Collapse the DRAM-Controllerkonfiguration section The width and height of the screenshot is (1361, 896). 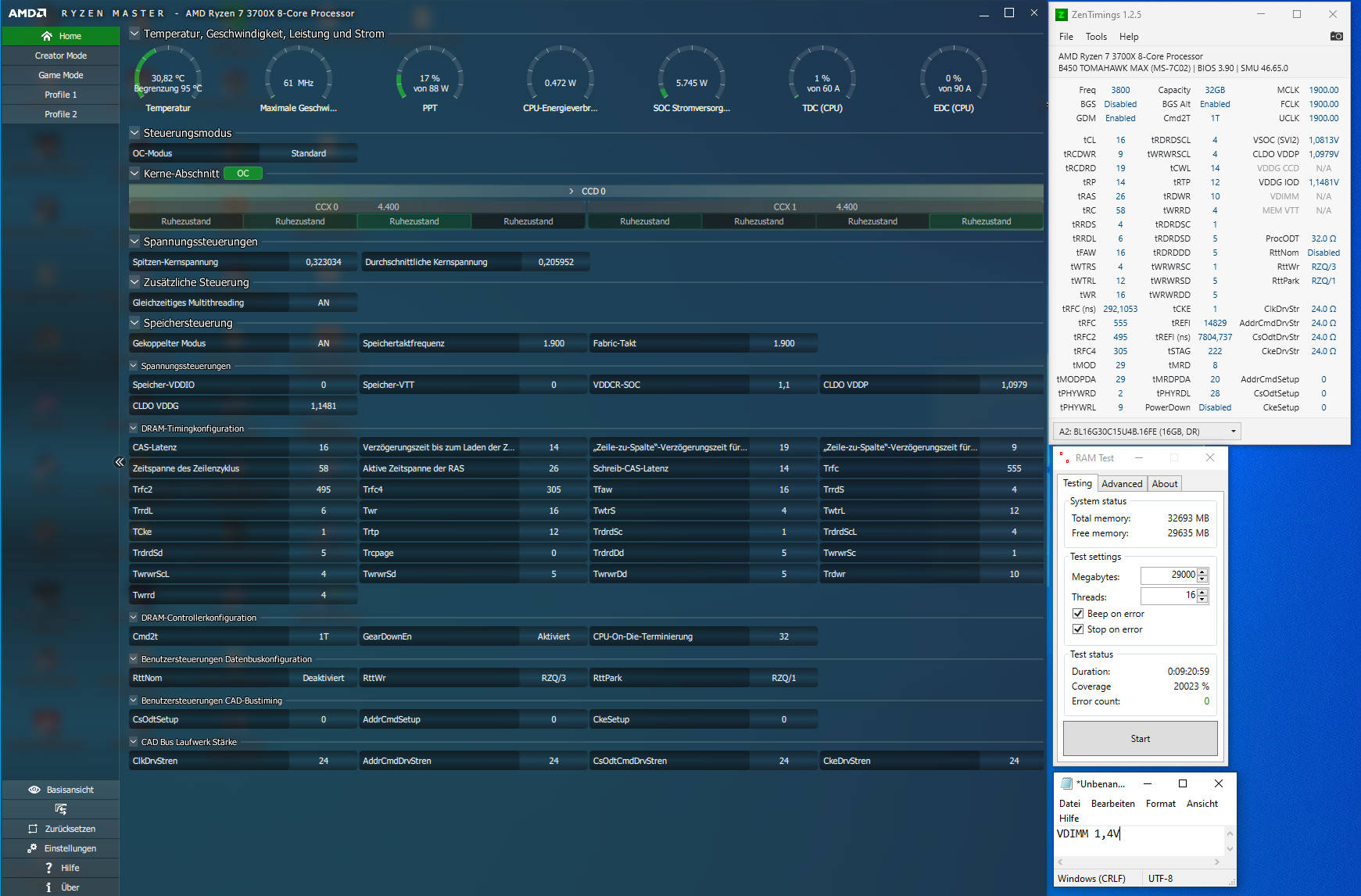pyautogui.click(x=134, y=618)
